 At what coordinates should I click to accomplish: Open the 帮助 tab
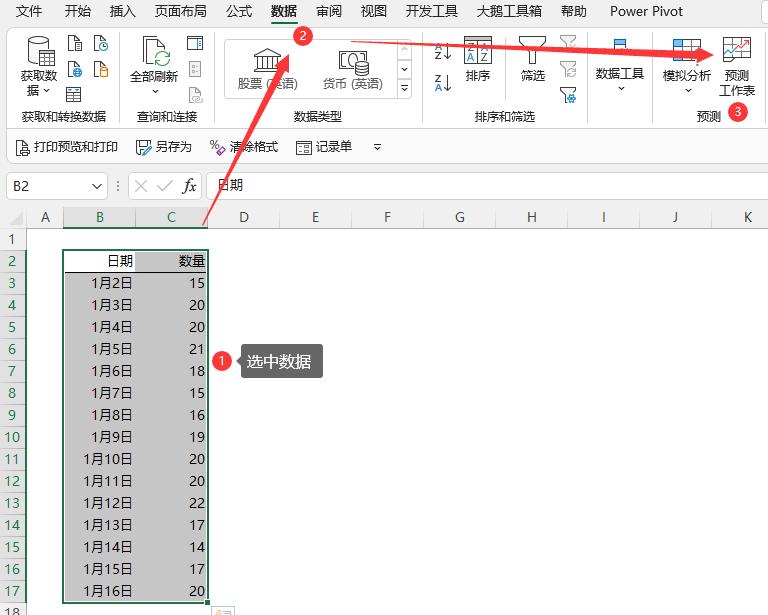574,11
